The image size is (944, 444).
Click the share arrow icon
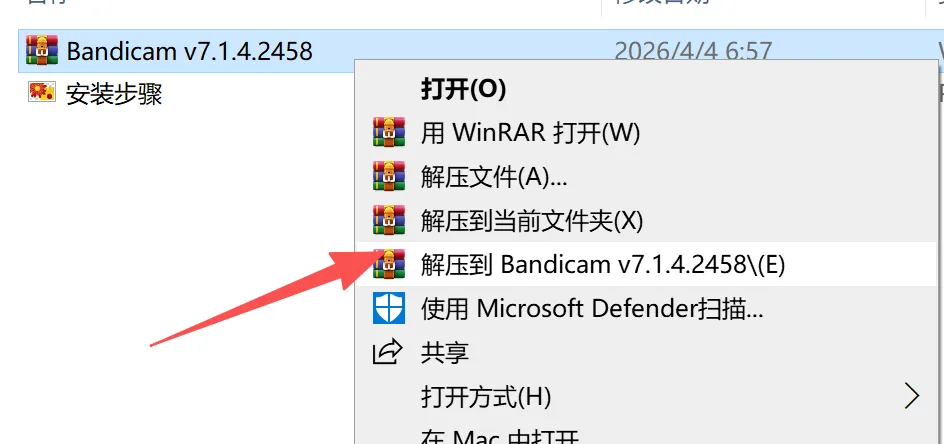[387, 352]
